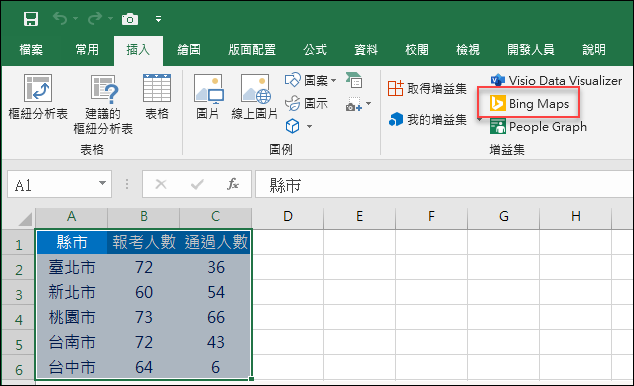This screenshot has height=386, width=634.
Task: Click the Redo arrow icon
Action: pyautogui.click(x=95, y=19)
